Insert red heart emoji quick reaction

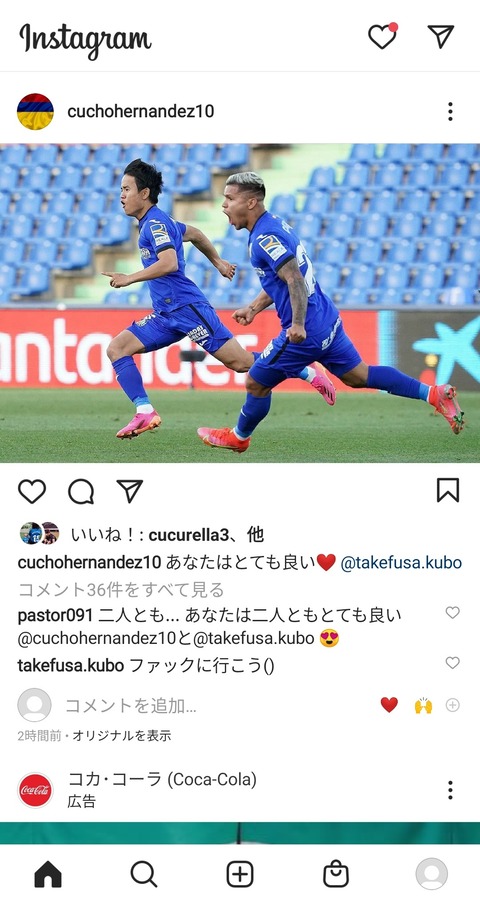389,704
